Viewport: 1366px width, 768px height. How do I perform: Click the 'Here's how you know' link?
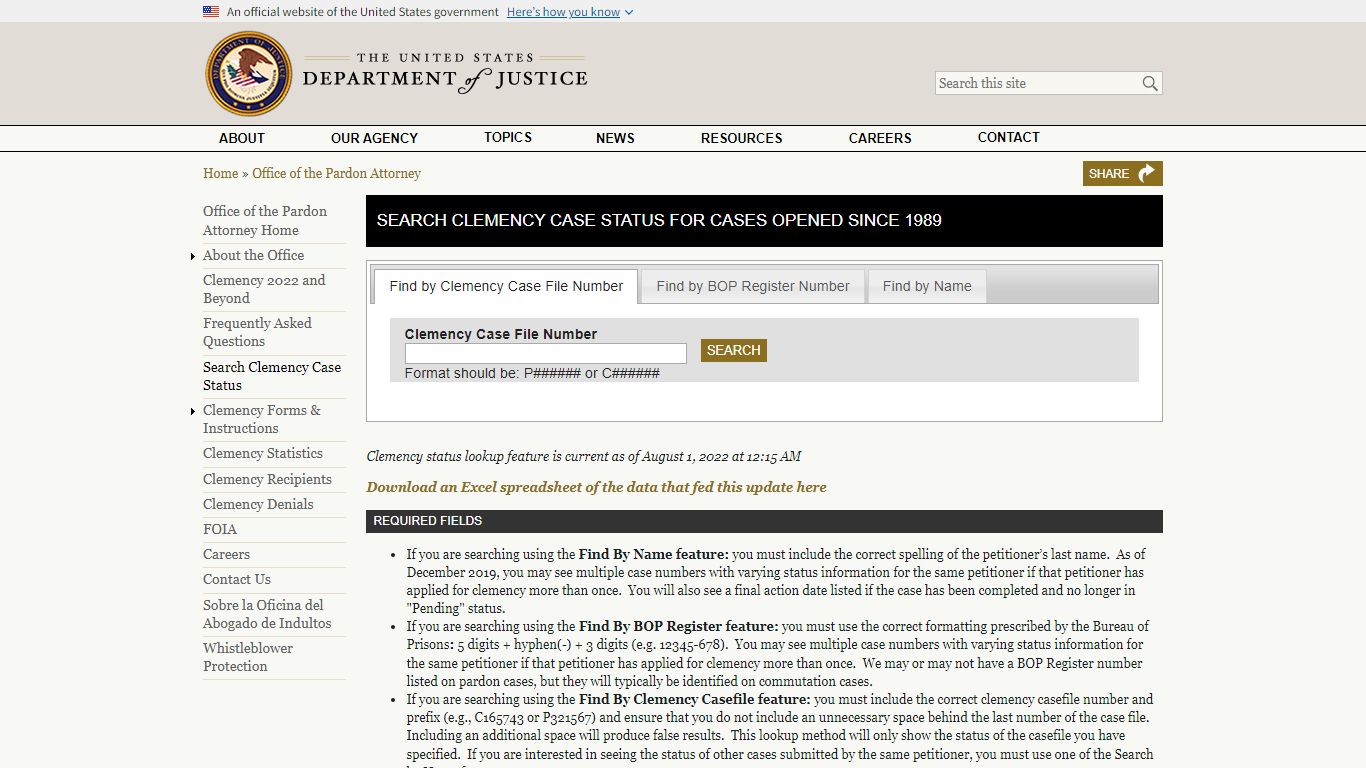[x=563, y=12]
